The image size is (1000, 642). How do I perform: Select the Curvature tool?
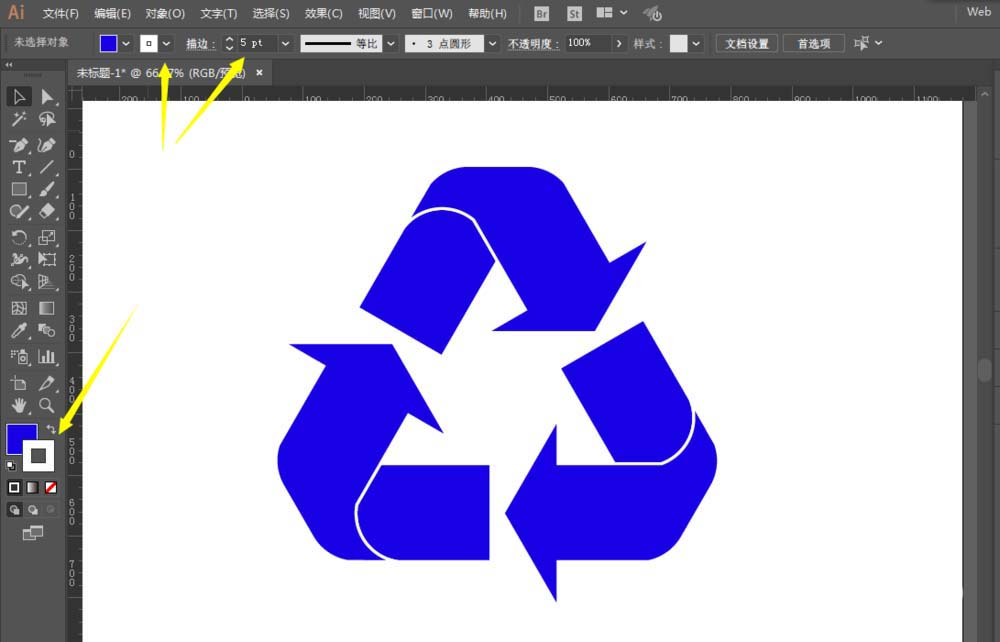(x=47, y=145)
